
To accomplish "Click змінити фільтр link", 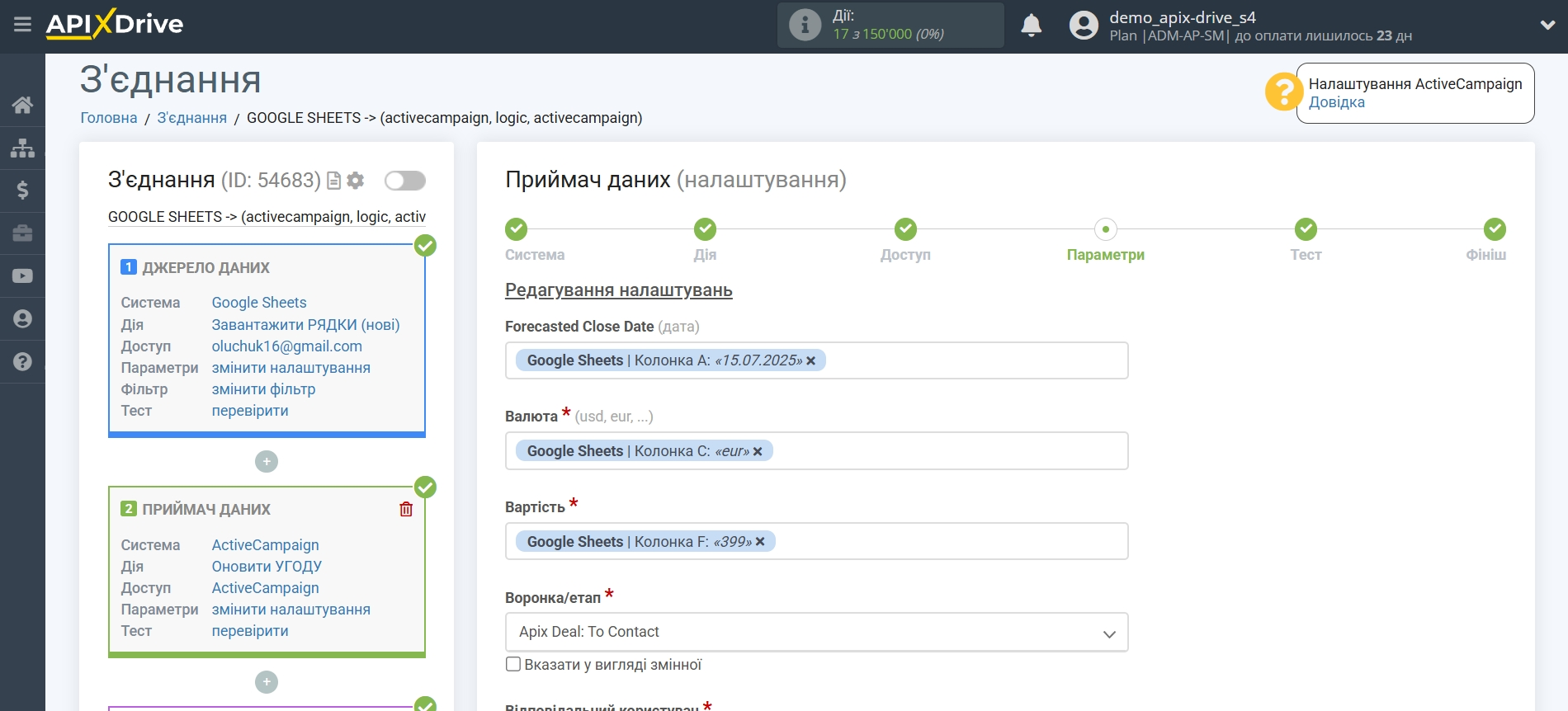I will click(264, 389).
